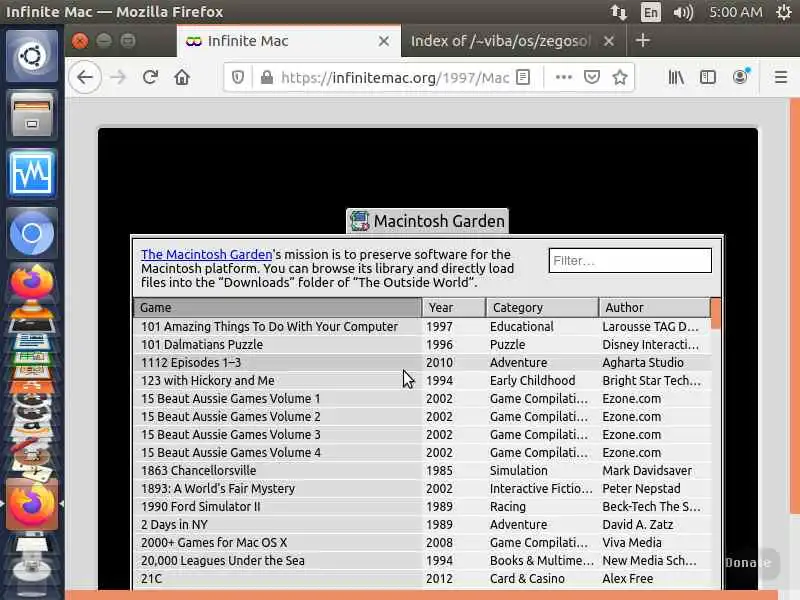The image size is (800, 600).
Task: Sort by the Game column header
Action: click(x=278, y=308)
